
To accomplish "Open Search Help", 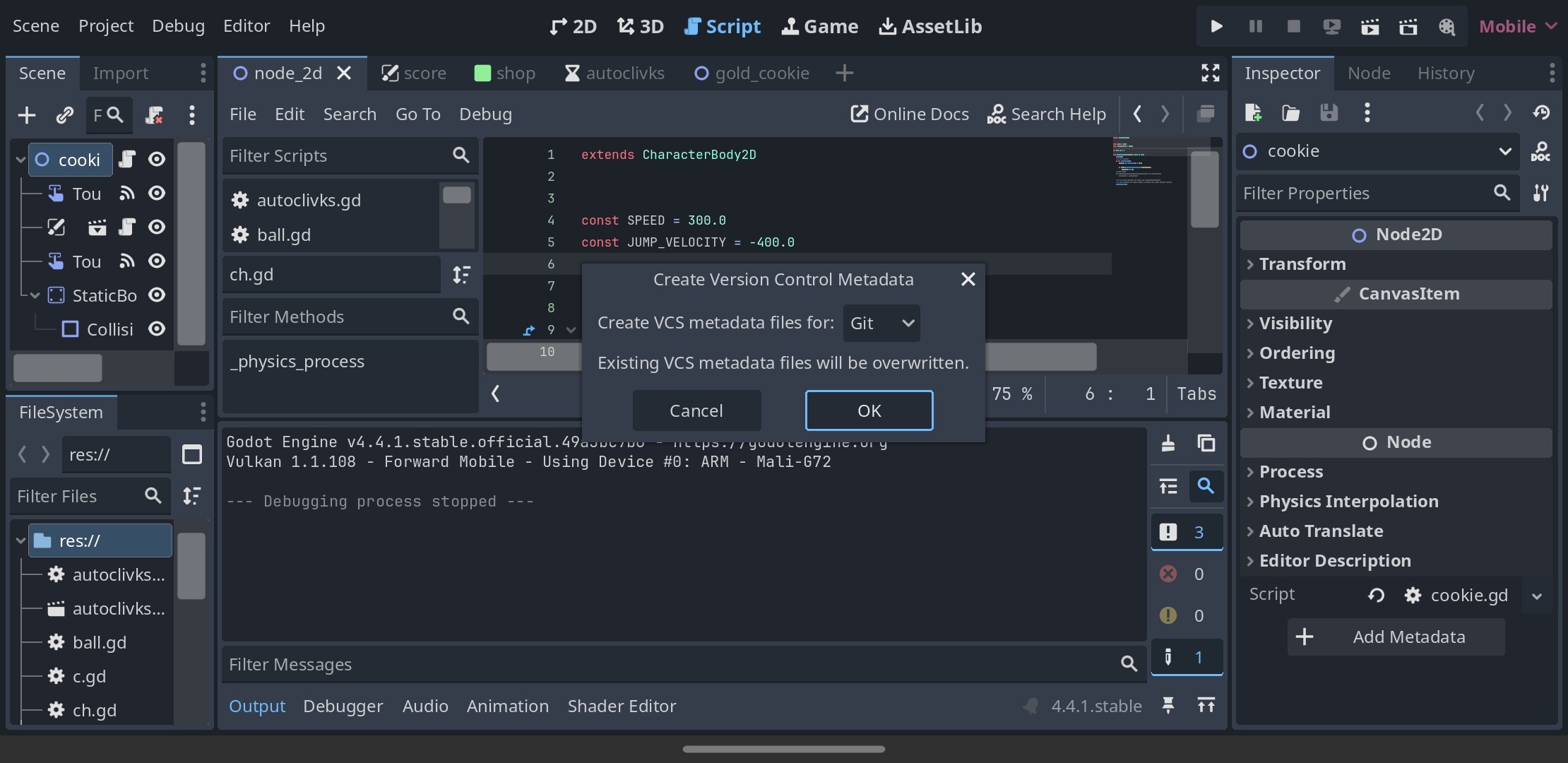I will [1047, 114].
